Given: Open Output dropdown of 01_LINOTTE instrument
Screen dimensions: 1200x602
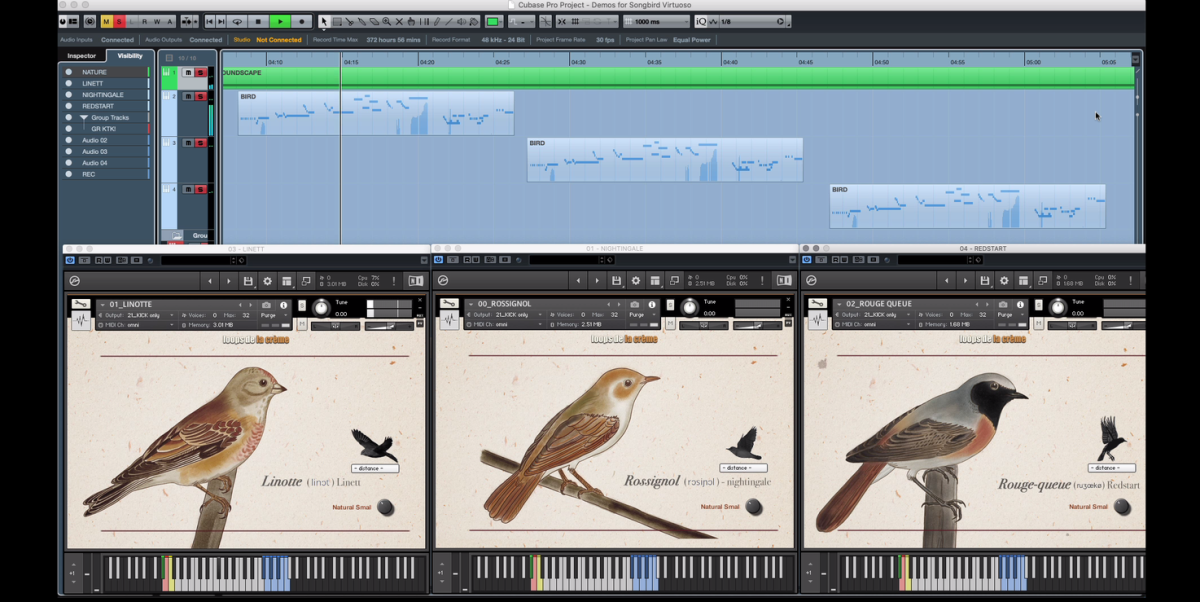Looking at the screenshot, I should pyautogui.click(x=137, y=315).
